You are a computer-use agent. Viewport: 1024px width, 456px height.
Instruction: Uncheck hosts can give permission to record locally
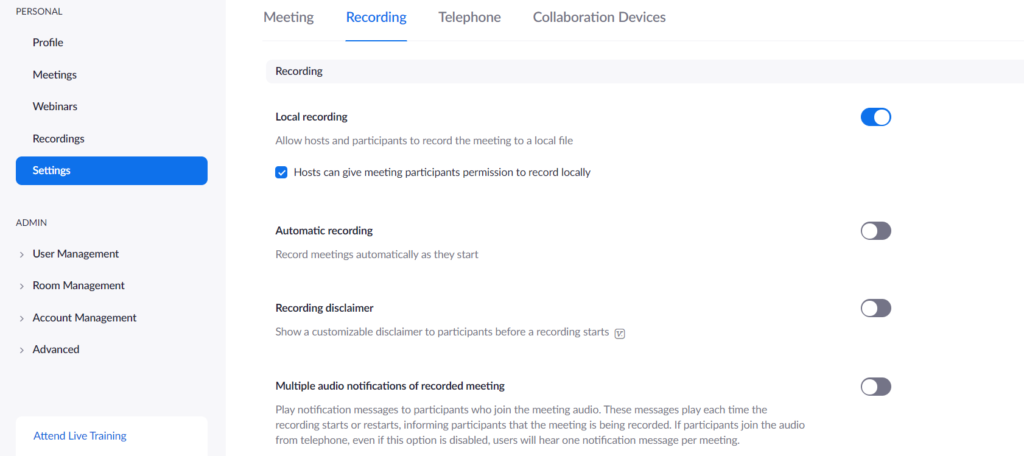(281, 173)
